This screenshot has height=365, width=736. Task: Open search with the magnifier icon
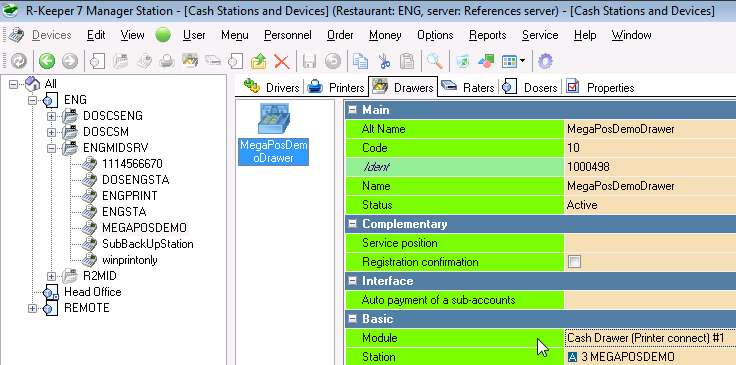pos(435,61)
